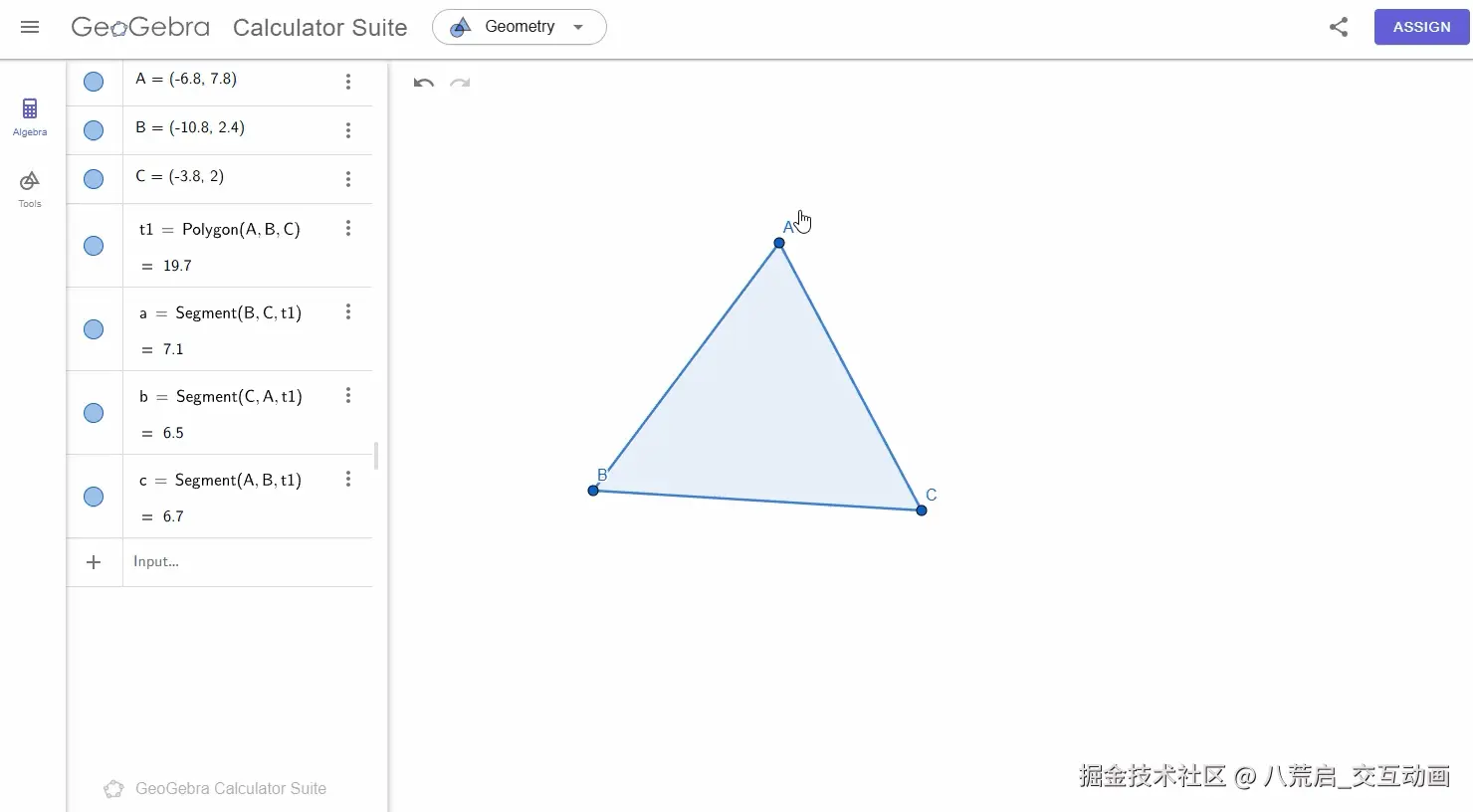Viewport: 1473px width, 812px height.
Task: Click the ASSIGN button
Action: pyautogui.click(x=1421, y=27)
